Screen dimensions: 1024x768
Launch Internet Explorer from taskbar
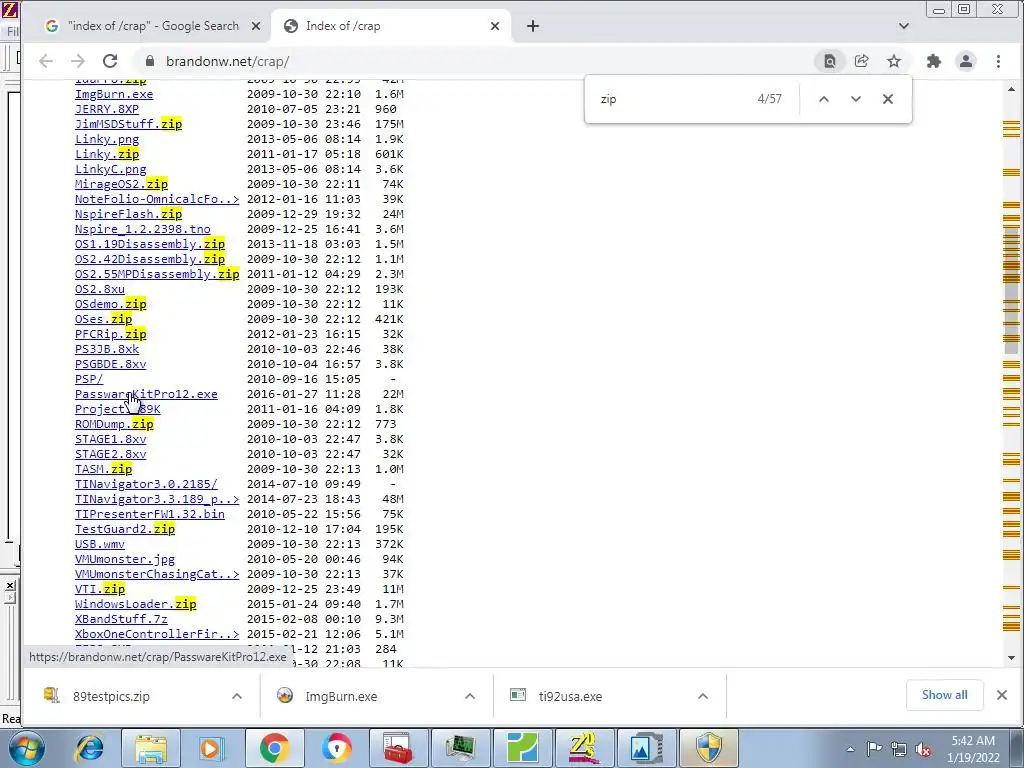(x=89, y=748)
